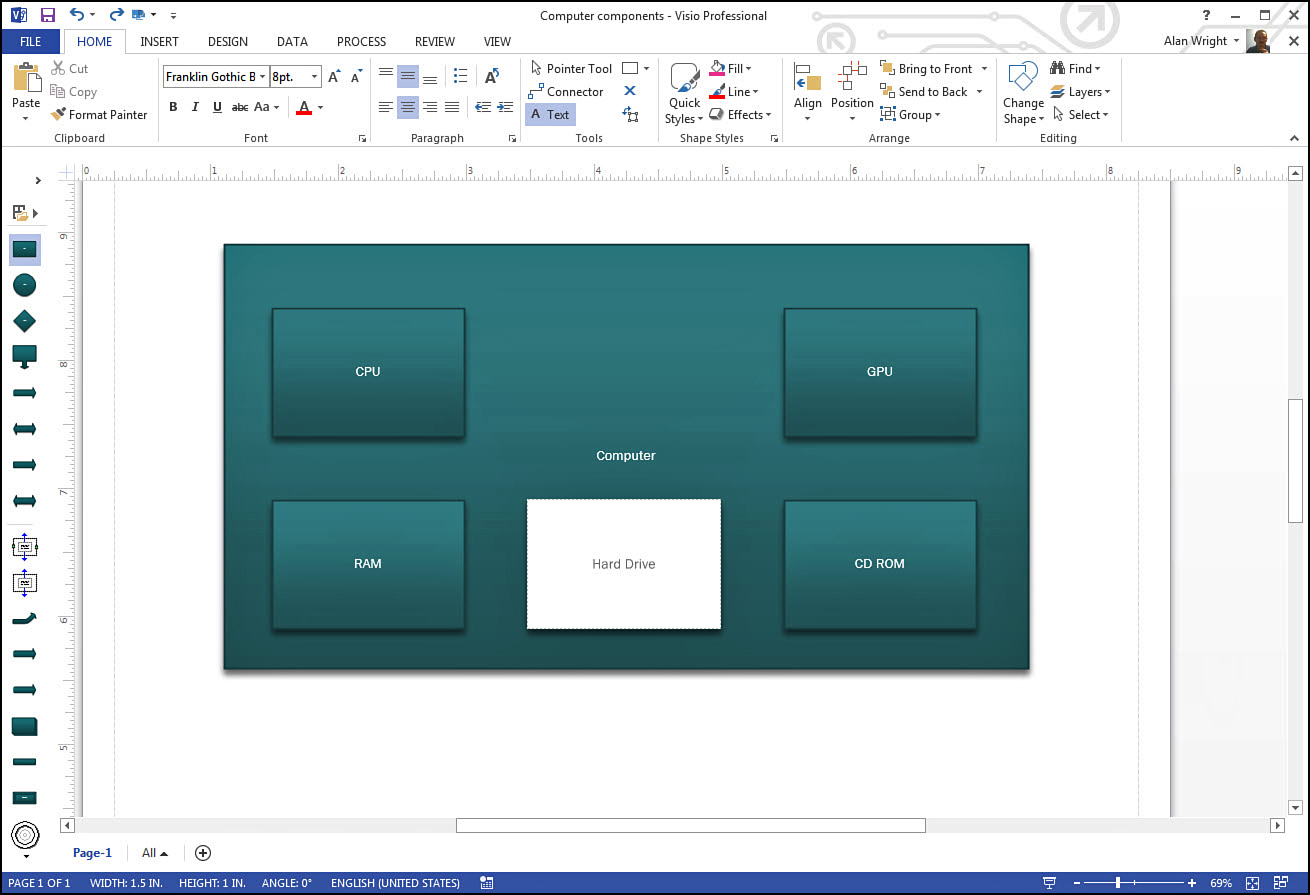Image resolution: width=1310 pixels, height=895 pixels.
Task: Click the Increase Font Size icon
Action: pos(335,77)
